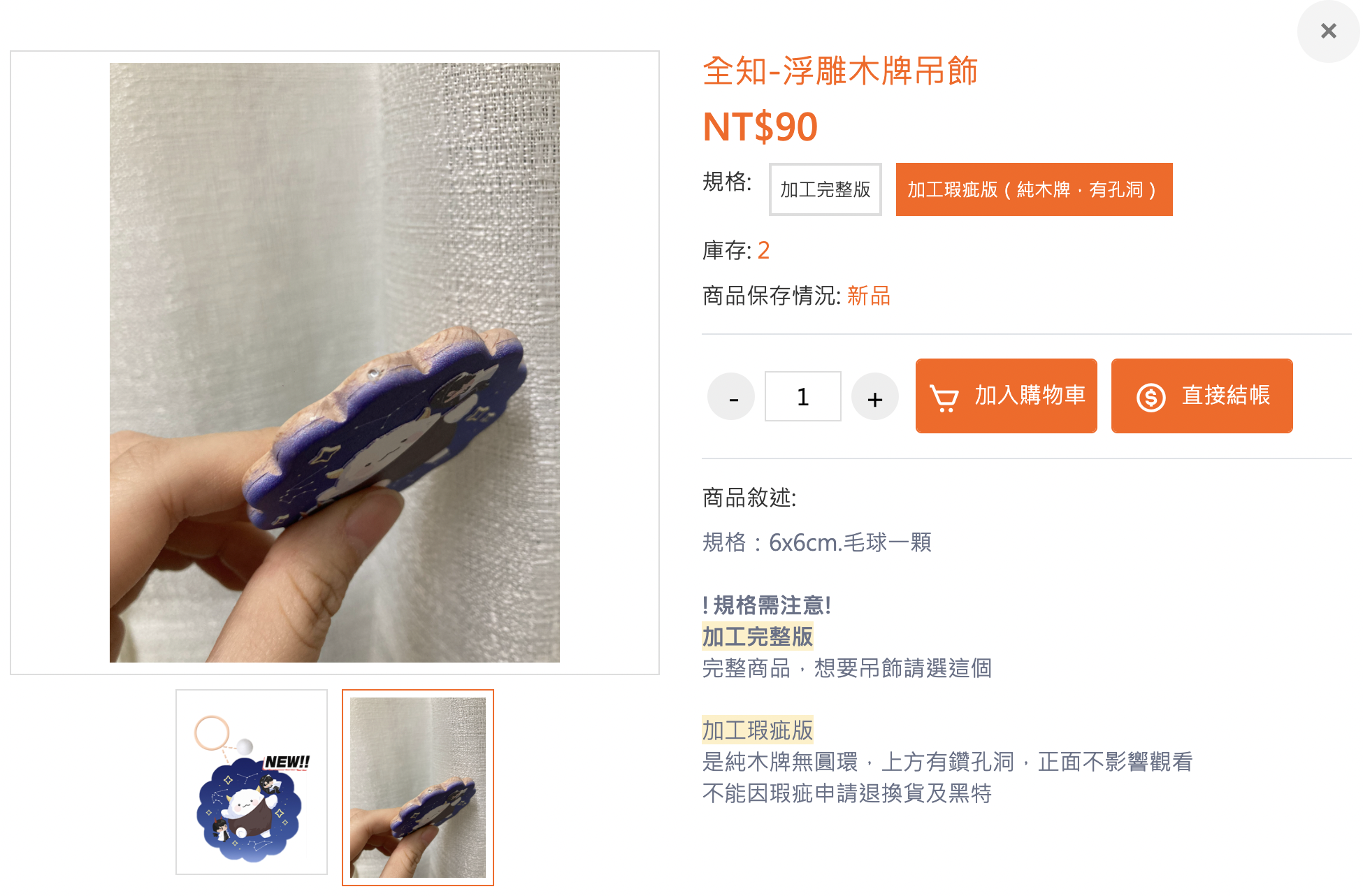The image size is (1363, 896).
Task: Click 直接結帳 checkout button
Action: 1202,396
